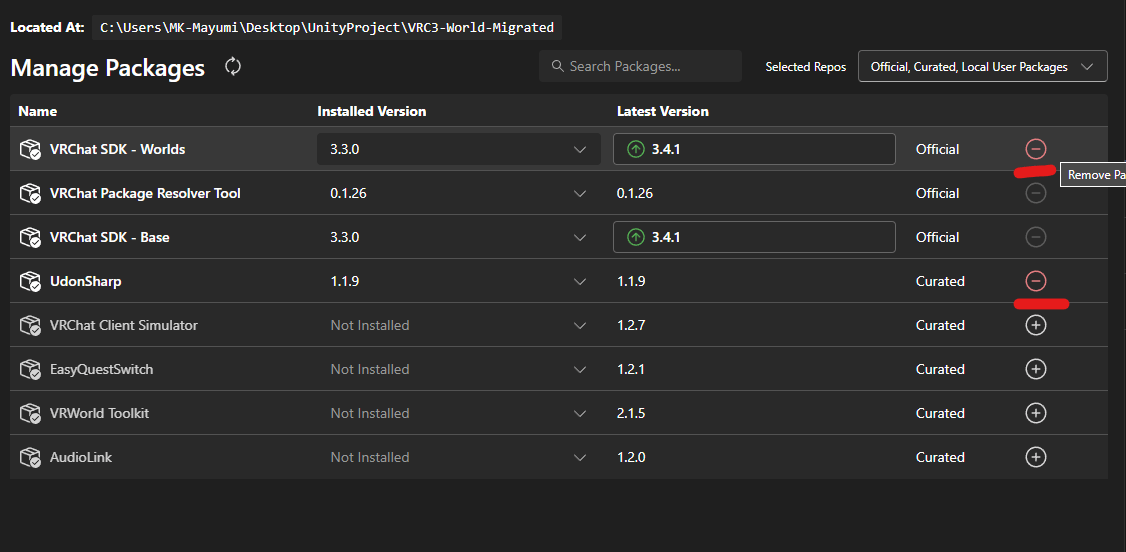
Task: Select the VRChat Client Simulator name
Action: [x=124, y=325]
